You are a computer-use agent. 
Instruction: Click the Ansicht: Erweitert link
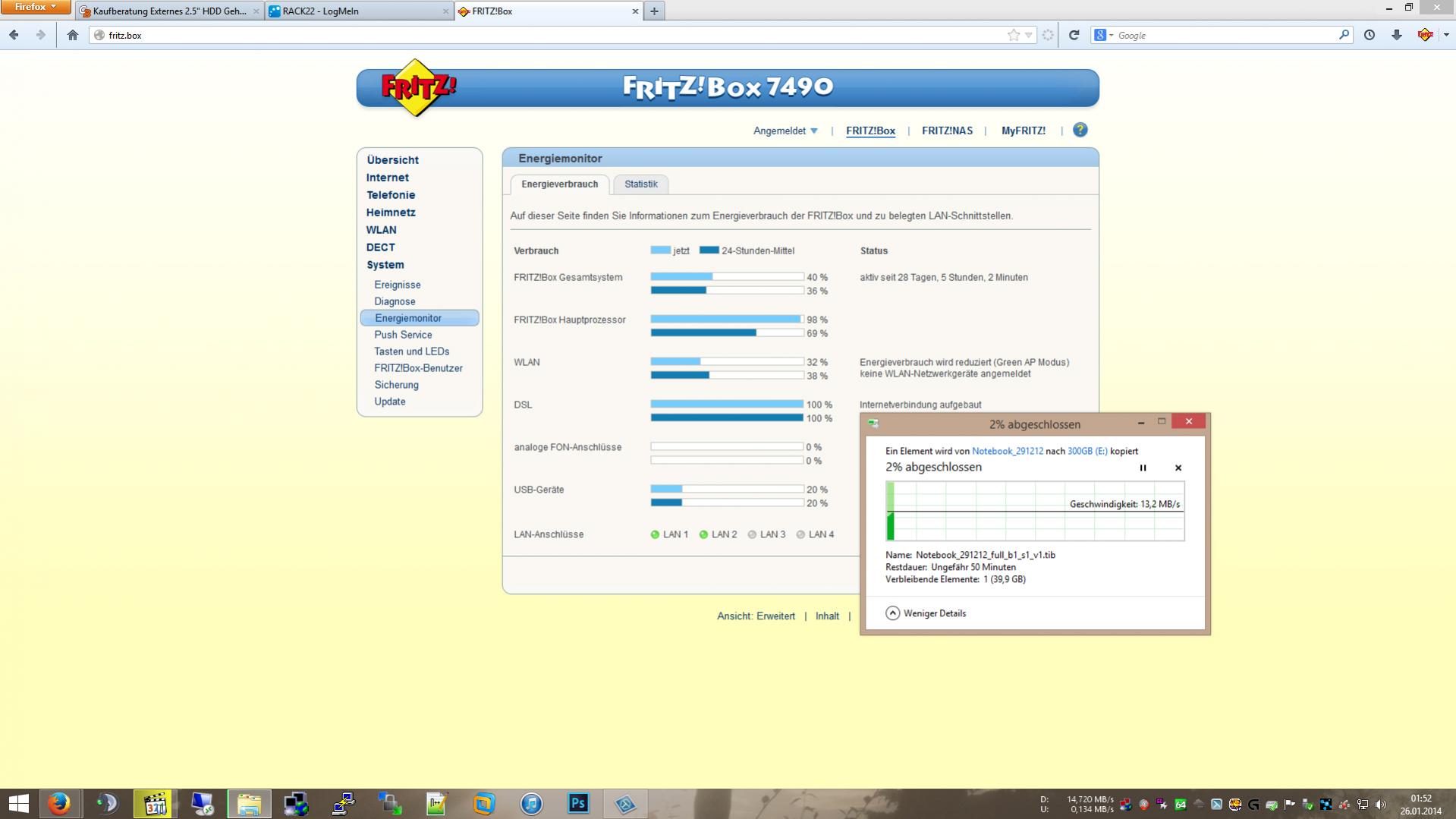(756, 616)
